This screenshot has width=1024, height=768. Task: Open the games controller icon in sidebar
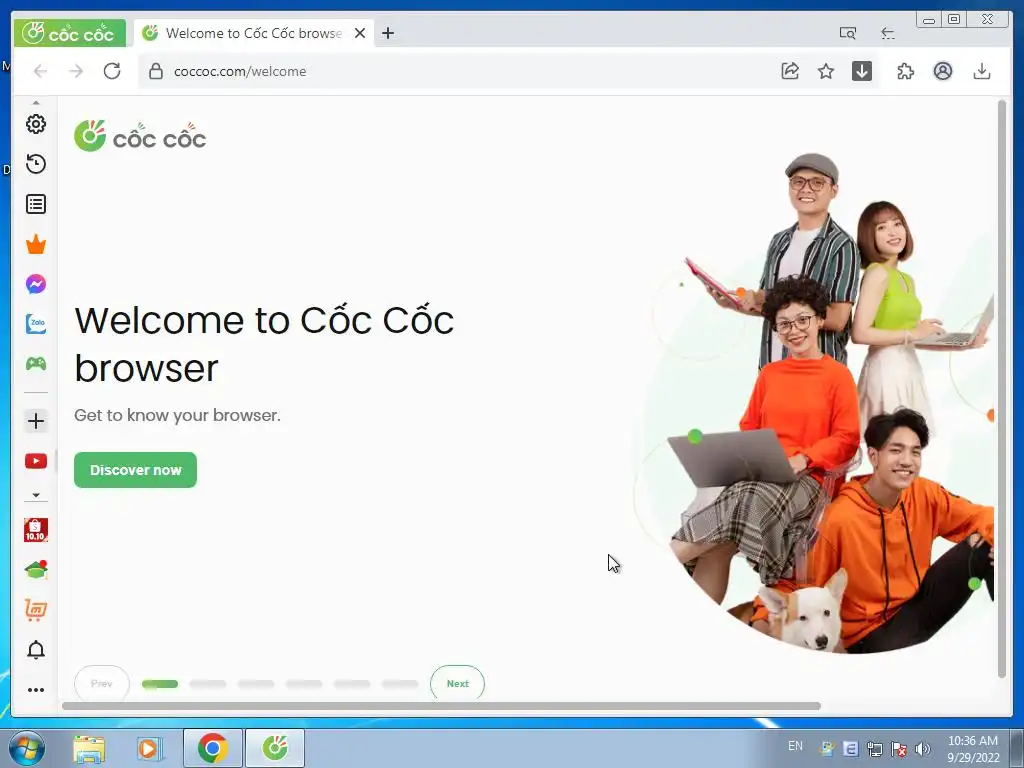[36, 364]
